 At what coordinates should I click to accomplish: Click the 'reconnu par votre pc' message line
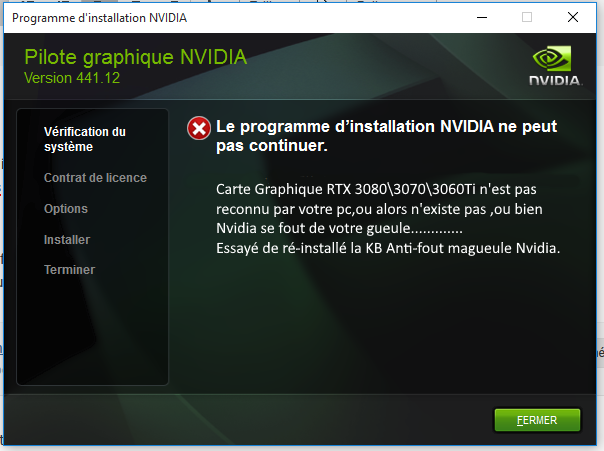379,209
